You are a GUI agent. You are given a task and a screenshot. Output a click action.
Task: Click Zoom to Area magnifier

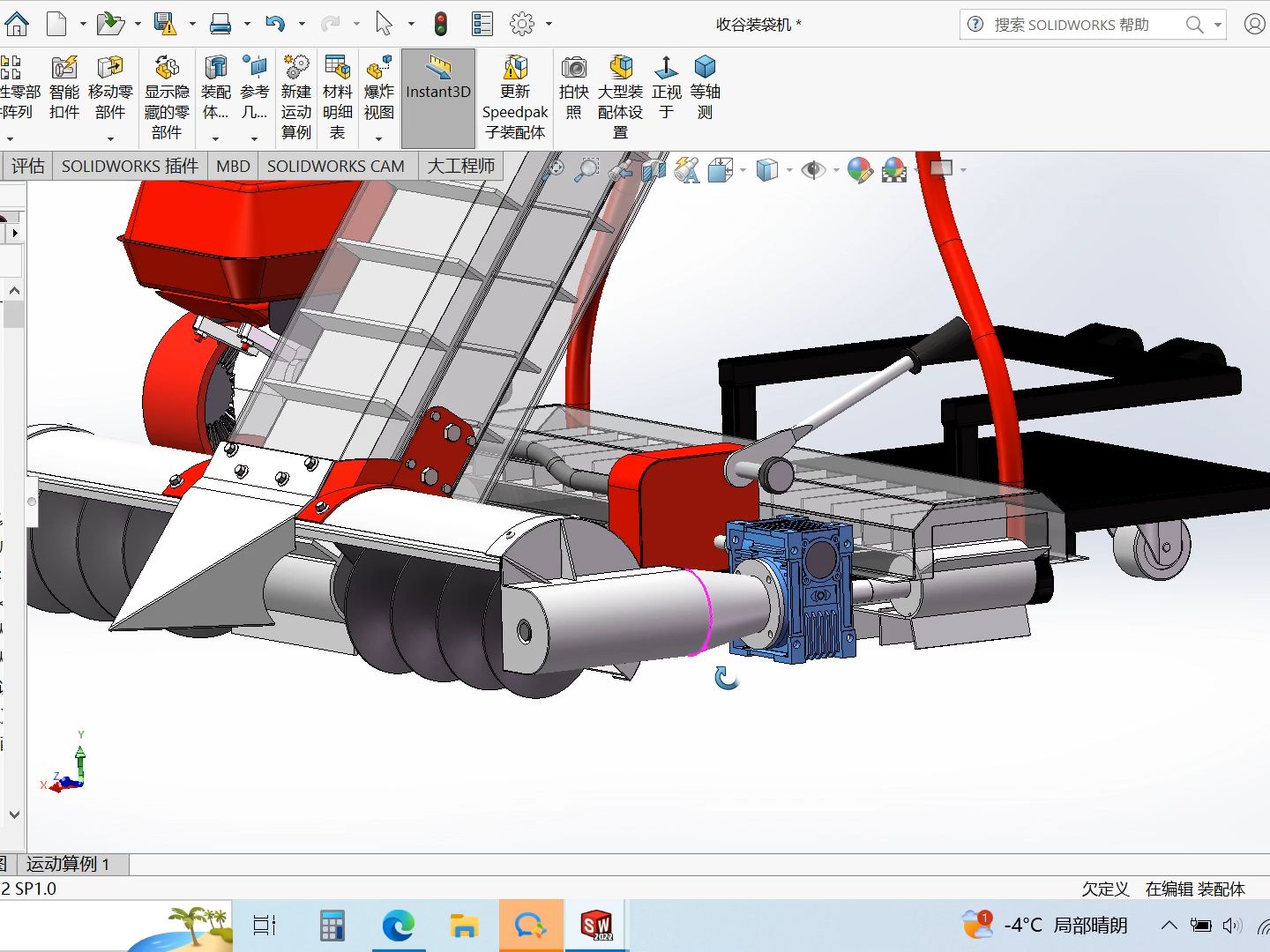tap(586, 169)
